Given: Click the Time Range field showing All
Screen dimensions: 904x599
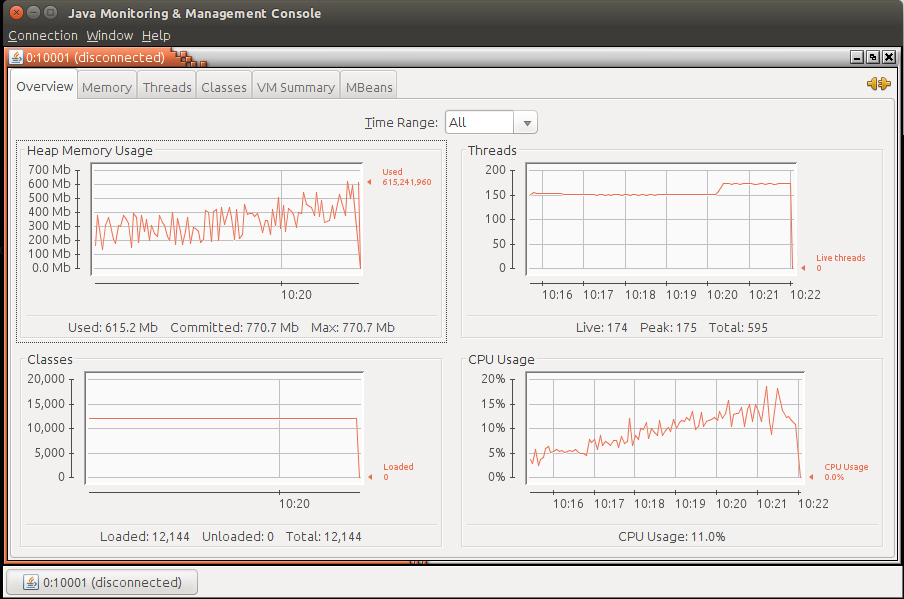Looking at the screenshot, I should (x=480, y=123).
